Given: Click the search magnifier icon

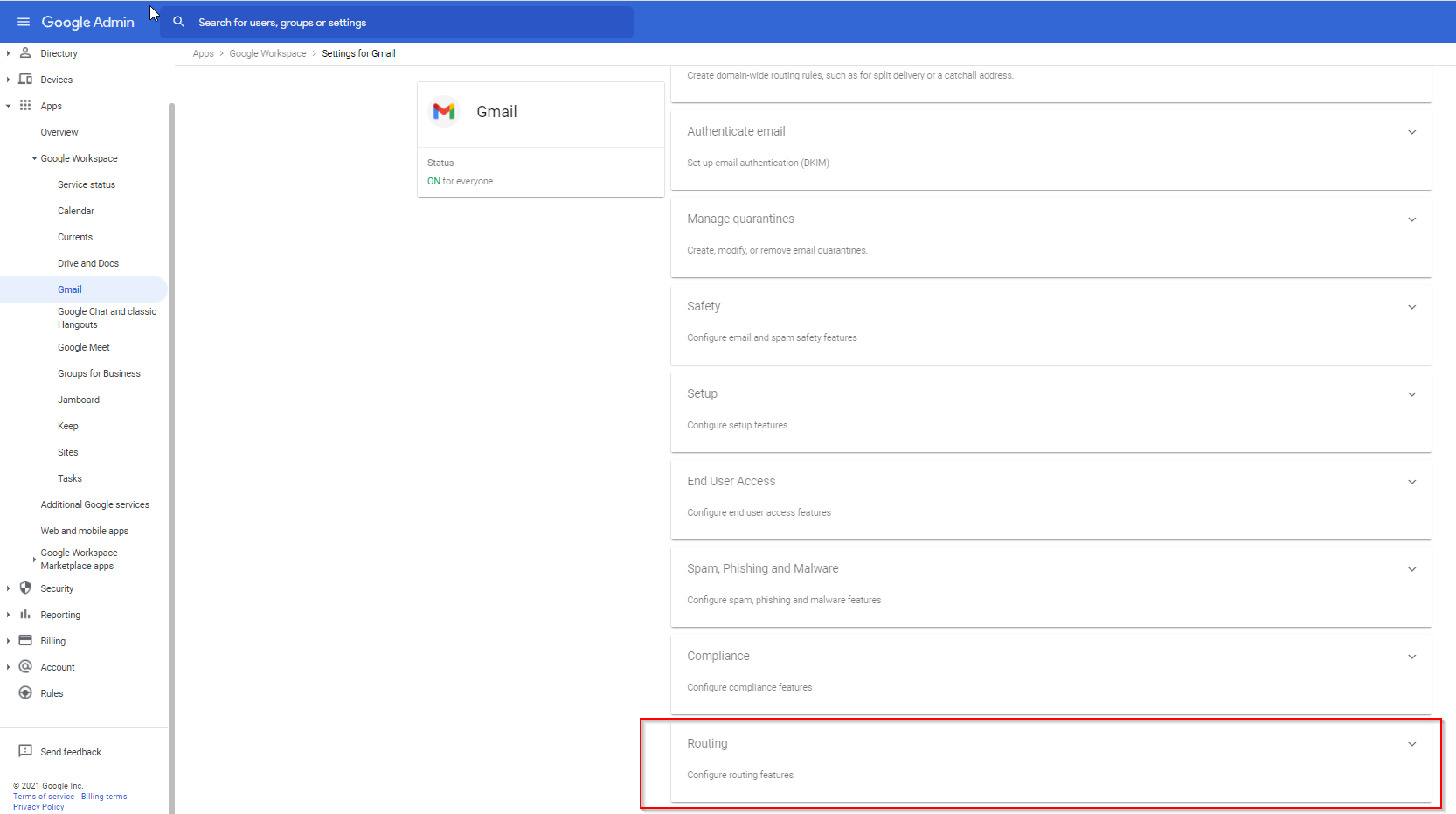Looking at the screenshot, I should [179, 22].
